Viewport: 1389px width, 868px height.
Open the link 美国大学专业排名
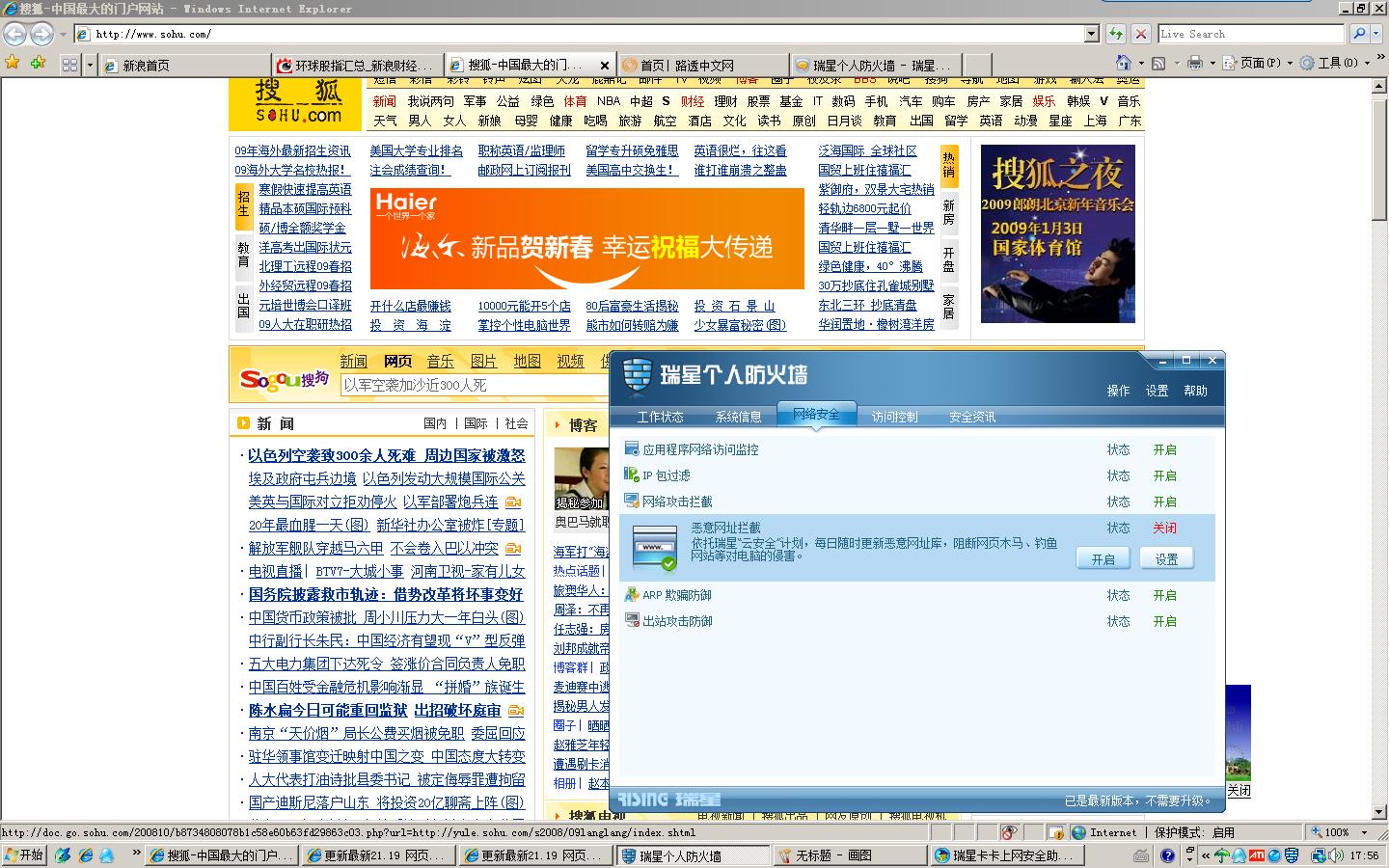[417, 150]
